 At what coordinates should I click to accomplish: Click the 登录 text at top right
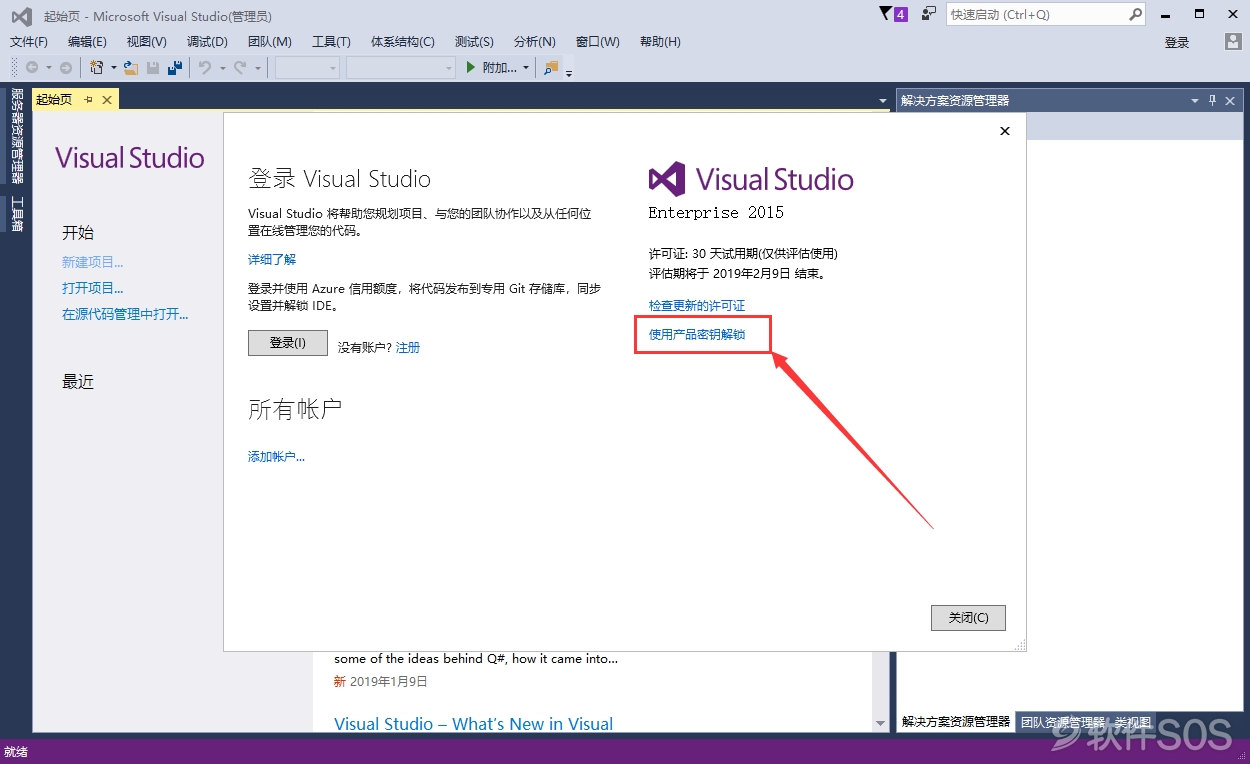pyautogui.click(x=1177, y=42)
